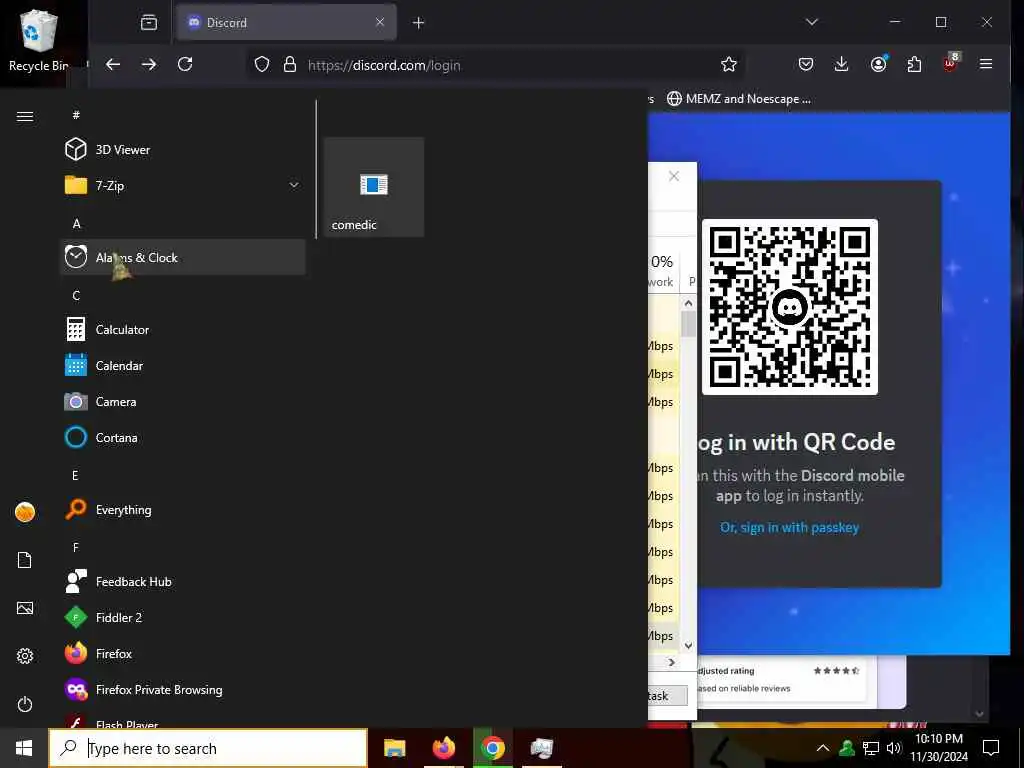Bookmark this page with the star
The width and height of the screenshot is (1024, 768).
click(729, 64)
